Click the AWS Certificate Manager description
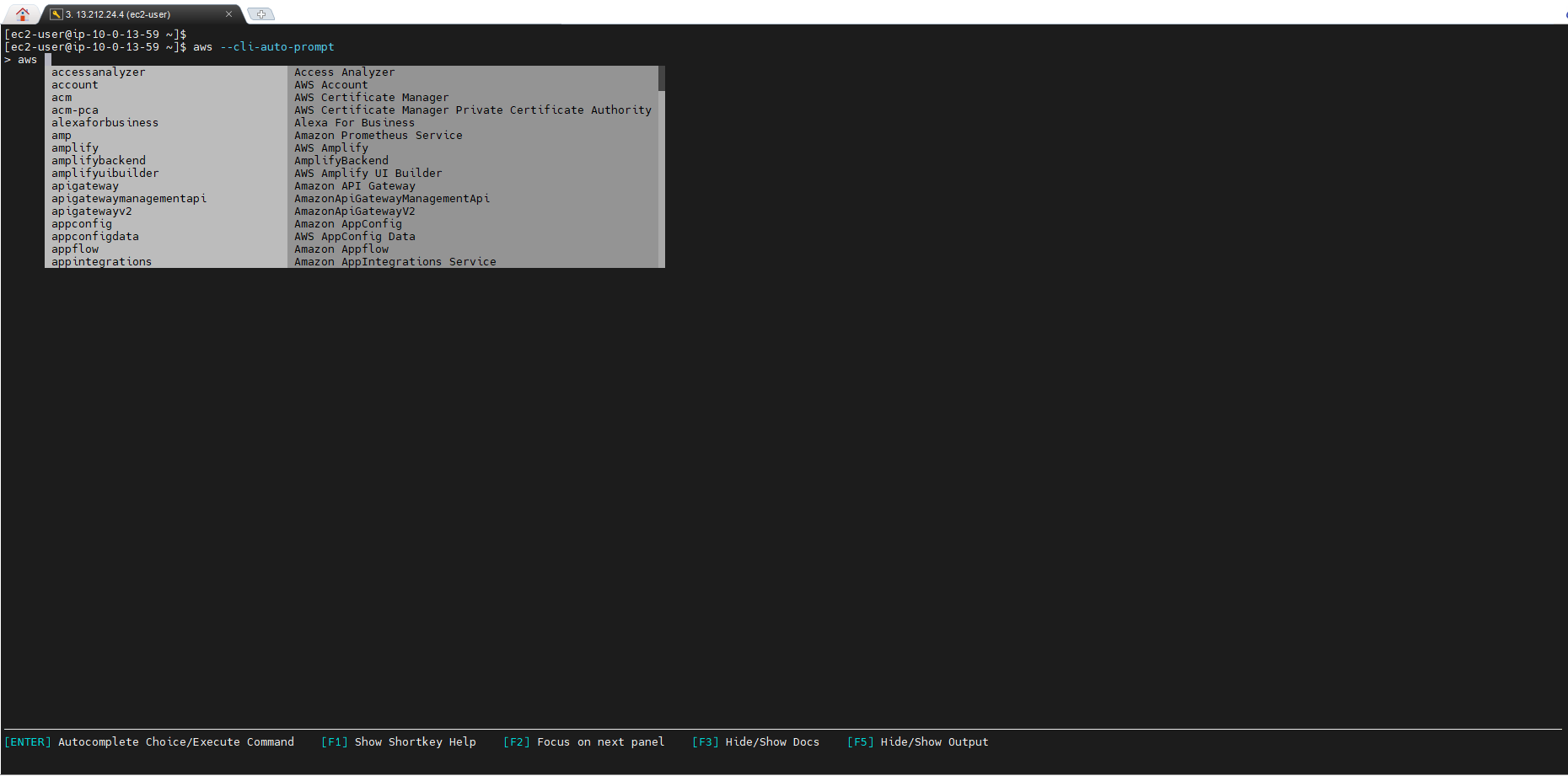1568x776 pixels. tap(371, 98)
